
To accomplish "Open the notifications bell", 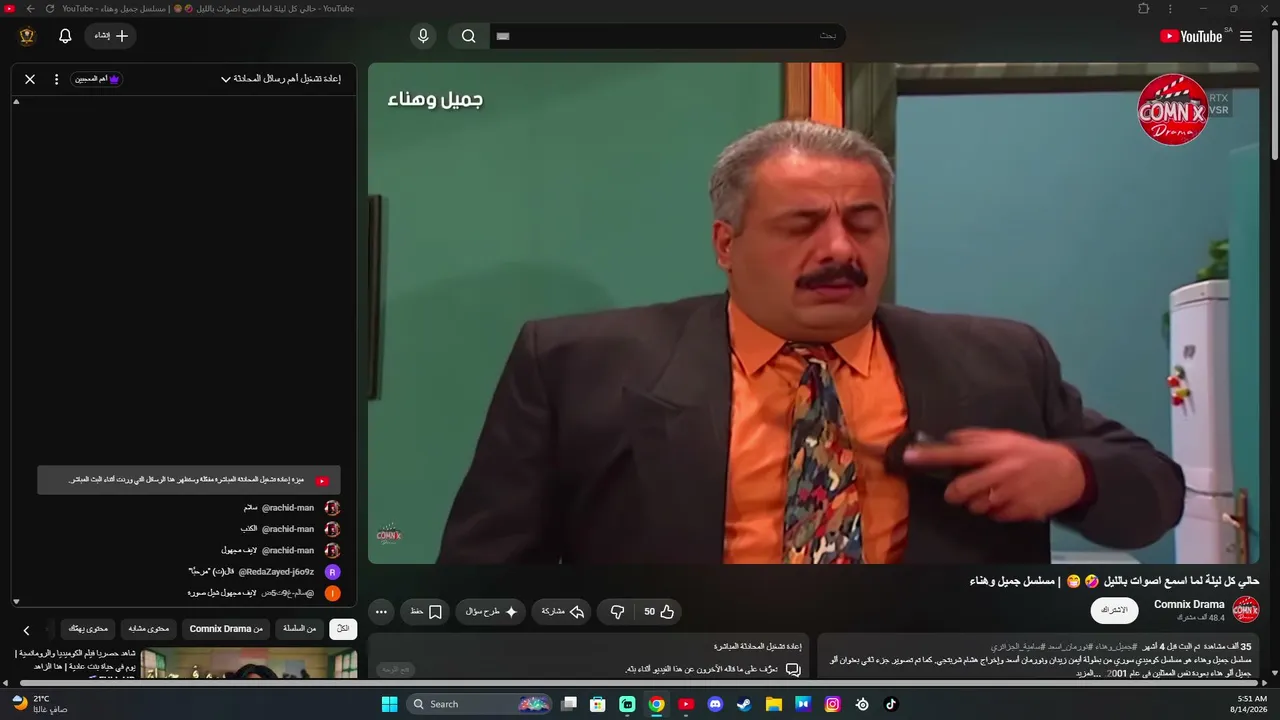I will [x=65, y=36].
